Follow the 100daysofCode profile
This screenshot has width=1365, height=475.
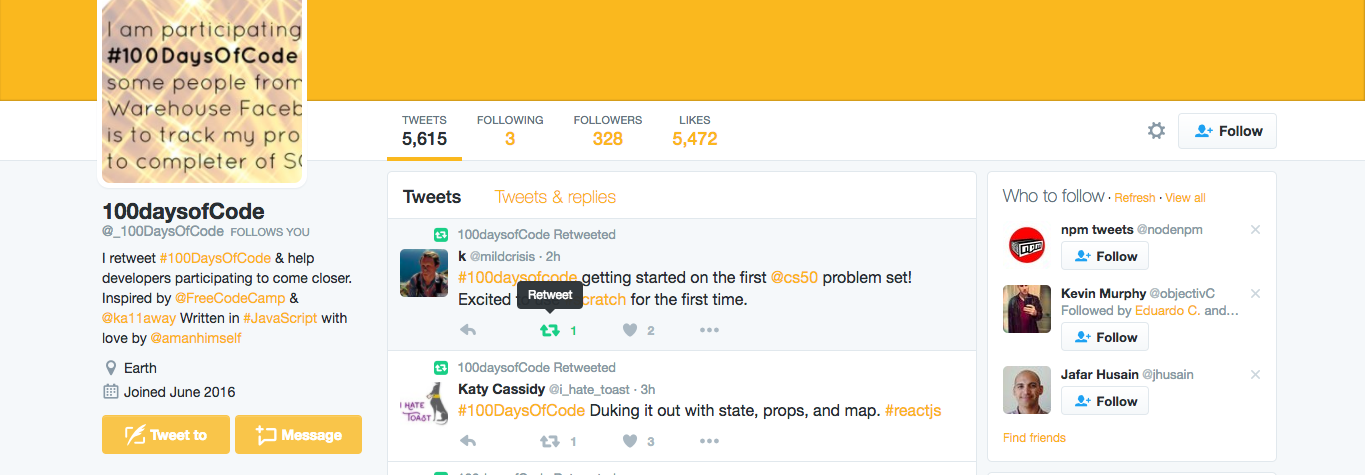click(x=1227, y=131)
